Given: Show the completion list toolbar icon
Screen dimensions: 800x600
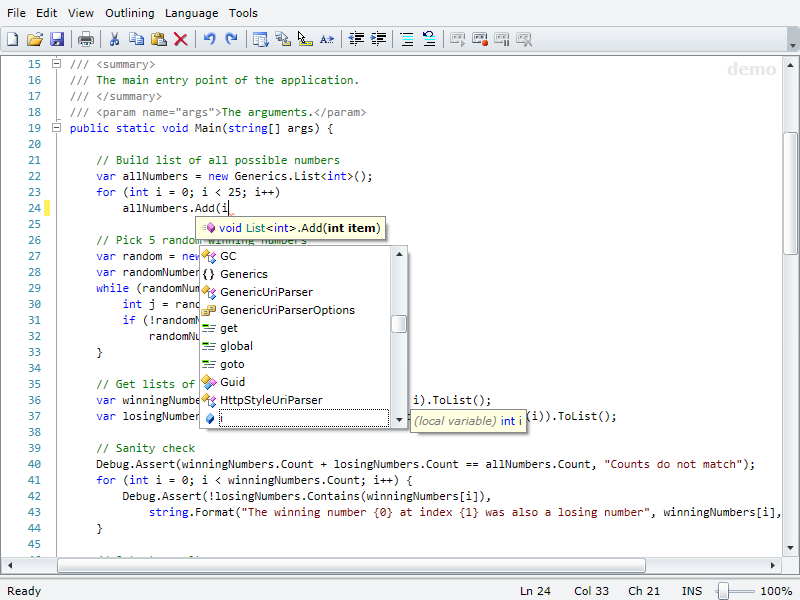Looking at the screenshot, I should coord(261,39).
